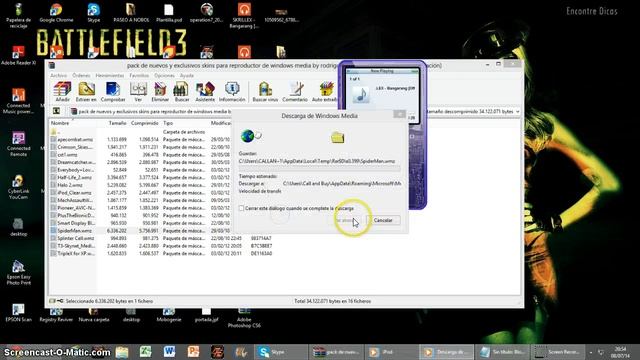Open Mobogenie desktop icon
Screen dimensions: 640x360
click(169, 316)
